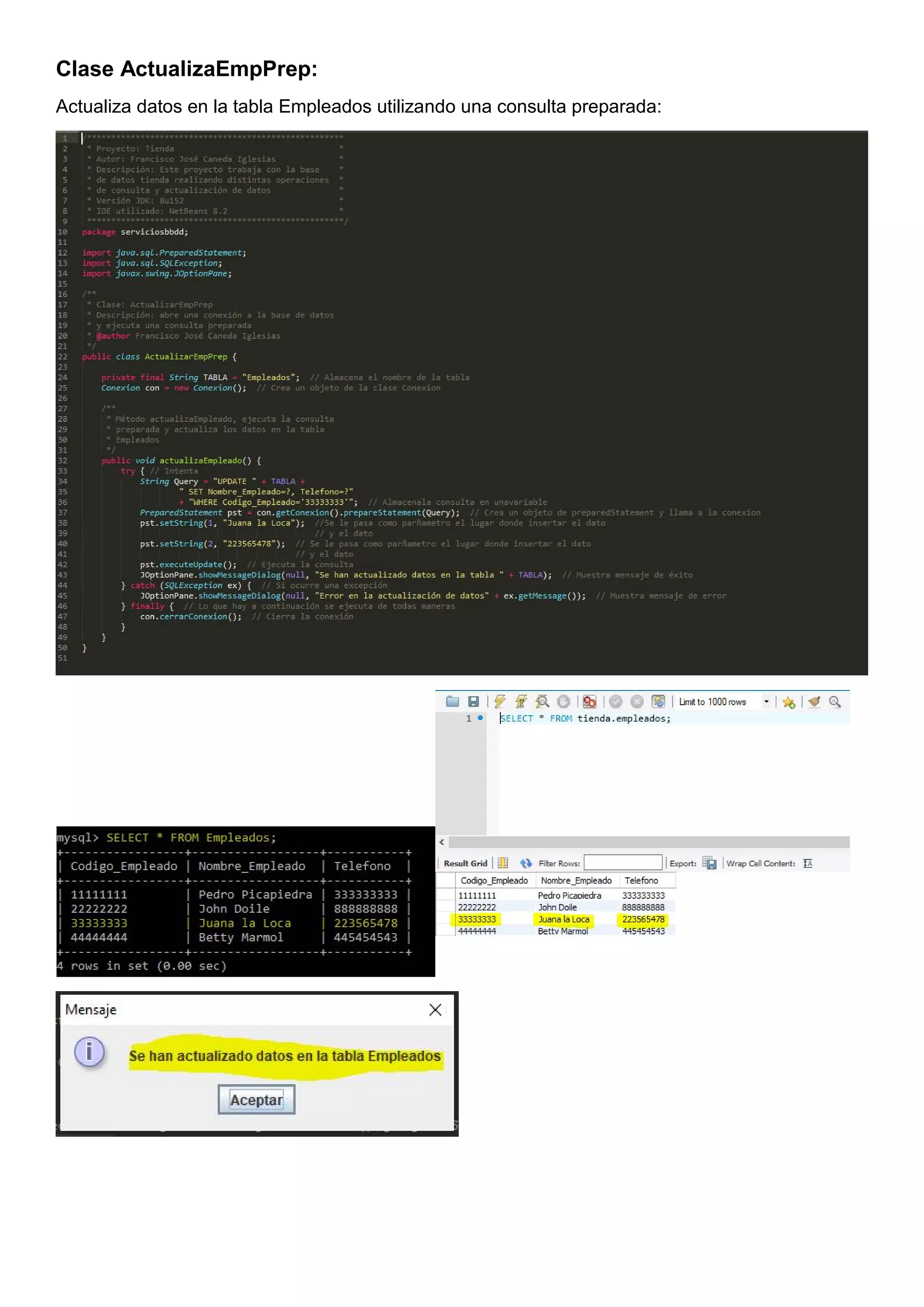This screenshot has width=924, height=1307.
Task: Save the SQL script with disk icon
Action: pyautogui.click(x=473, y=701)
